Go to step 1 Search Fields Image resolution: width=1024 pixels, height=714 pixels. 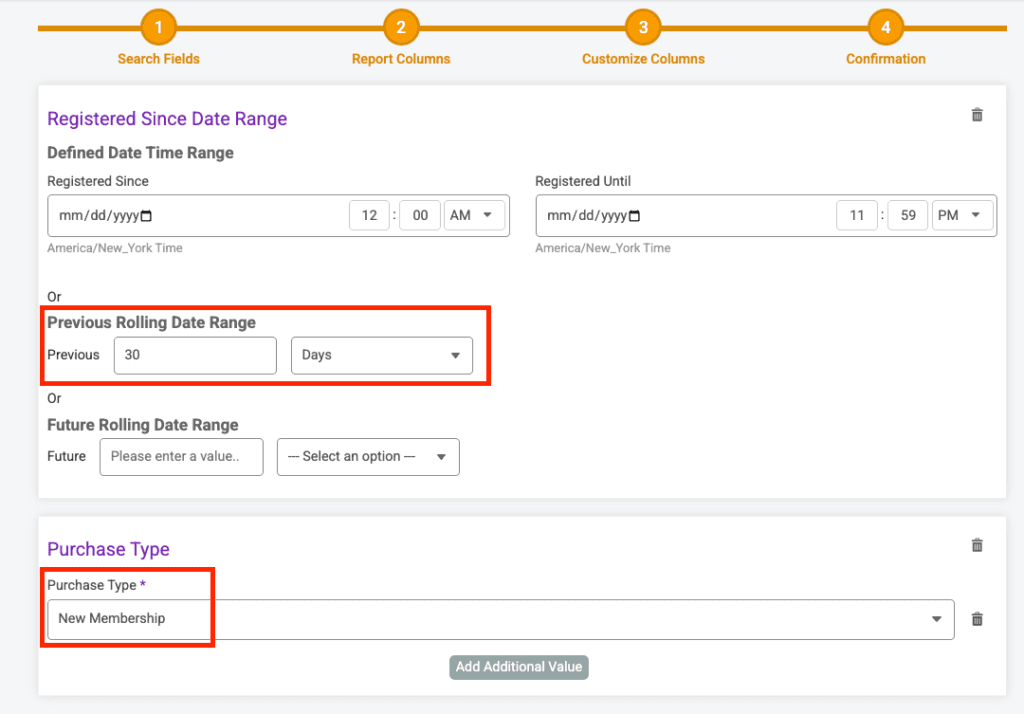158,28
